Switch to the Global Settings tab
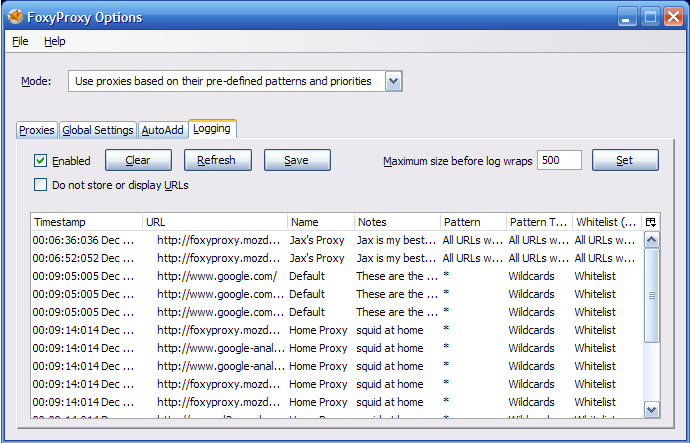The height and width of the screenshot is (443, 690). click(98, 130)
